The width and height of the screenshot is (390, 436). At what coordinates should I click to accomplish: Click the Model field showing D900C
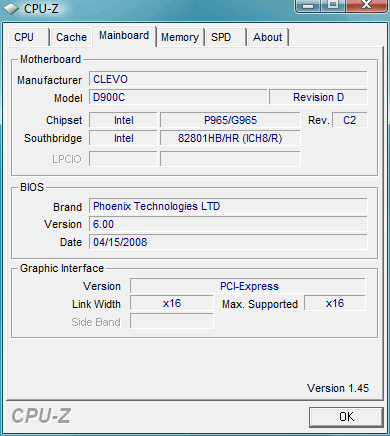click(x=178, y=97)
